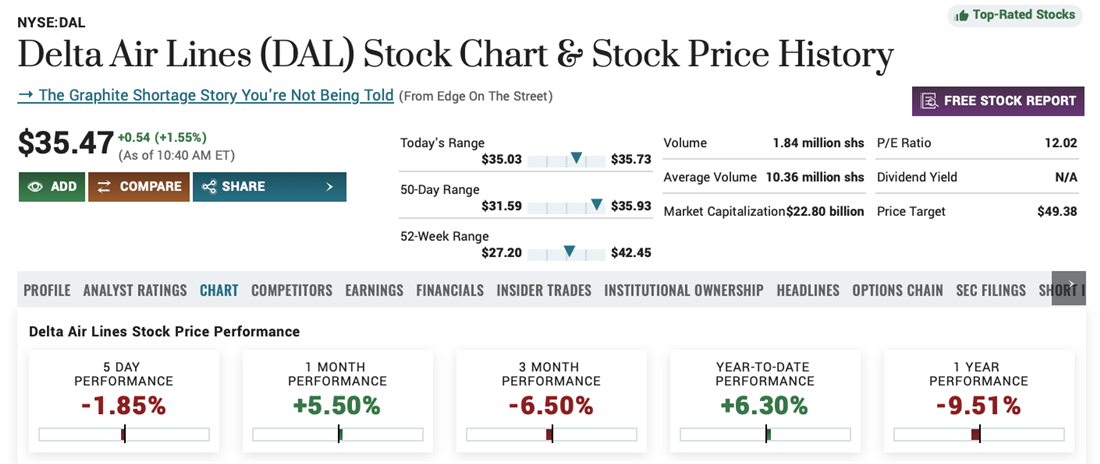1100x464 pixels.
Task: Click the thumbs-up Top-Rated Stocks icon
Action: click(x=962, y=15)
